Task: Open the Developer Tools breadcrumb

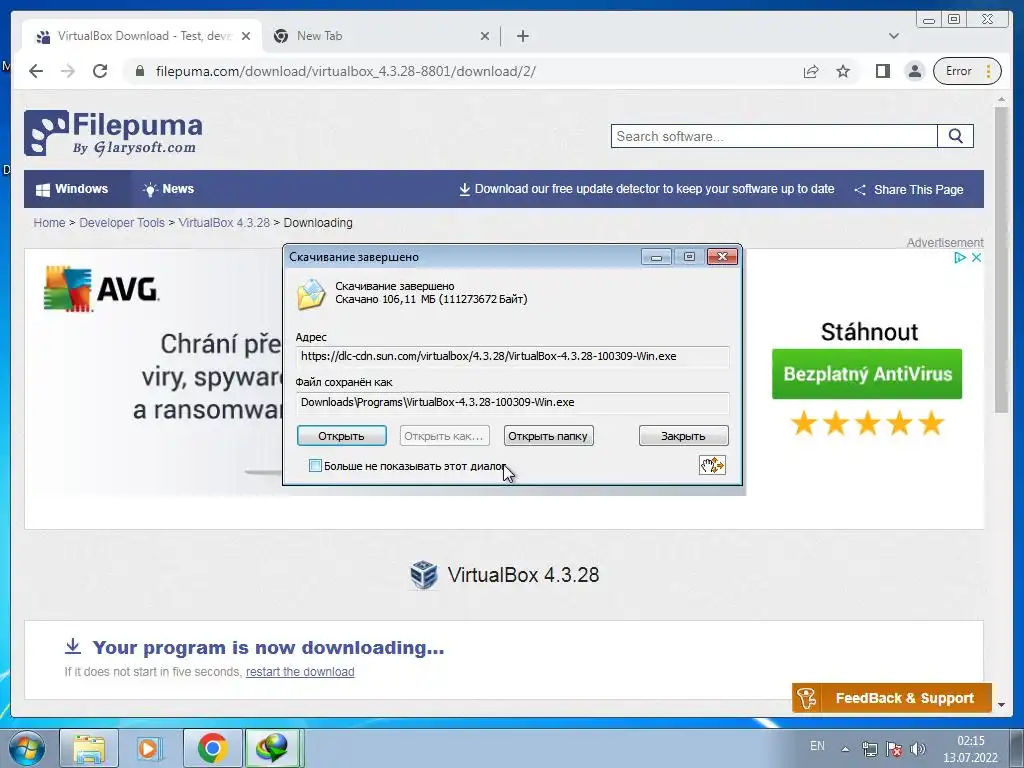Action: pyautogui.click(x=122, y=223)
